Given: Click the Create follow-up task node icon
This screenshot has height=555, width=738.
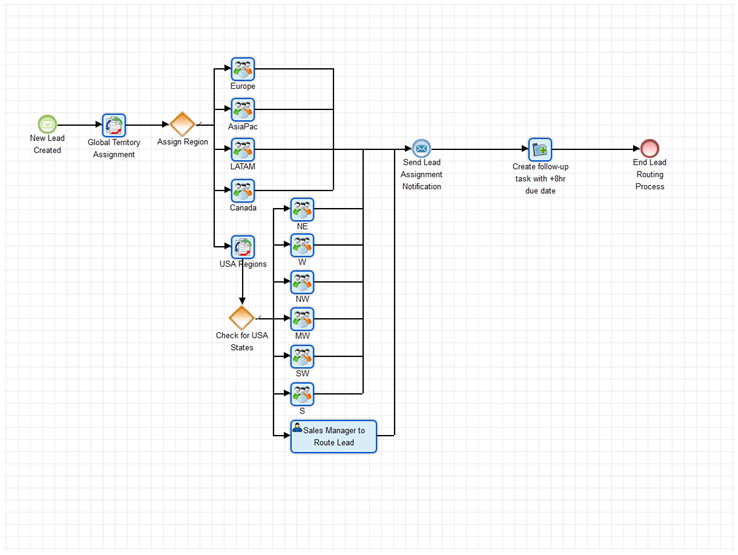Looking at the screenshot, I should click(540, 150).
